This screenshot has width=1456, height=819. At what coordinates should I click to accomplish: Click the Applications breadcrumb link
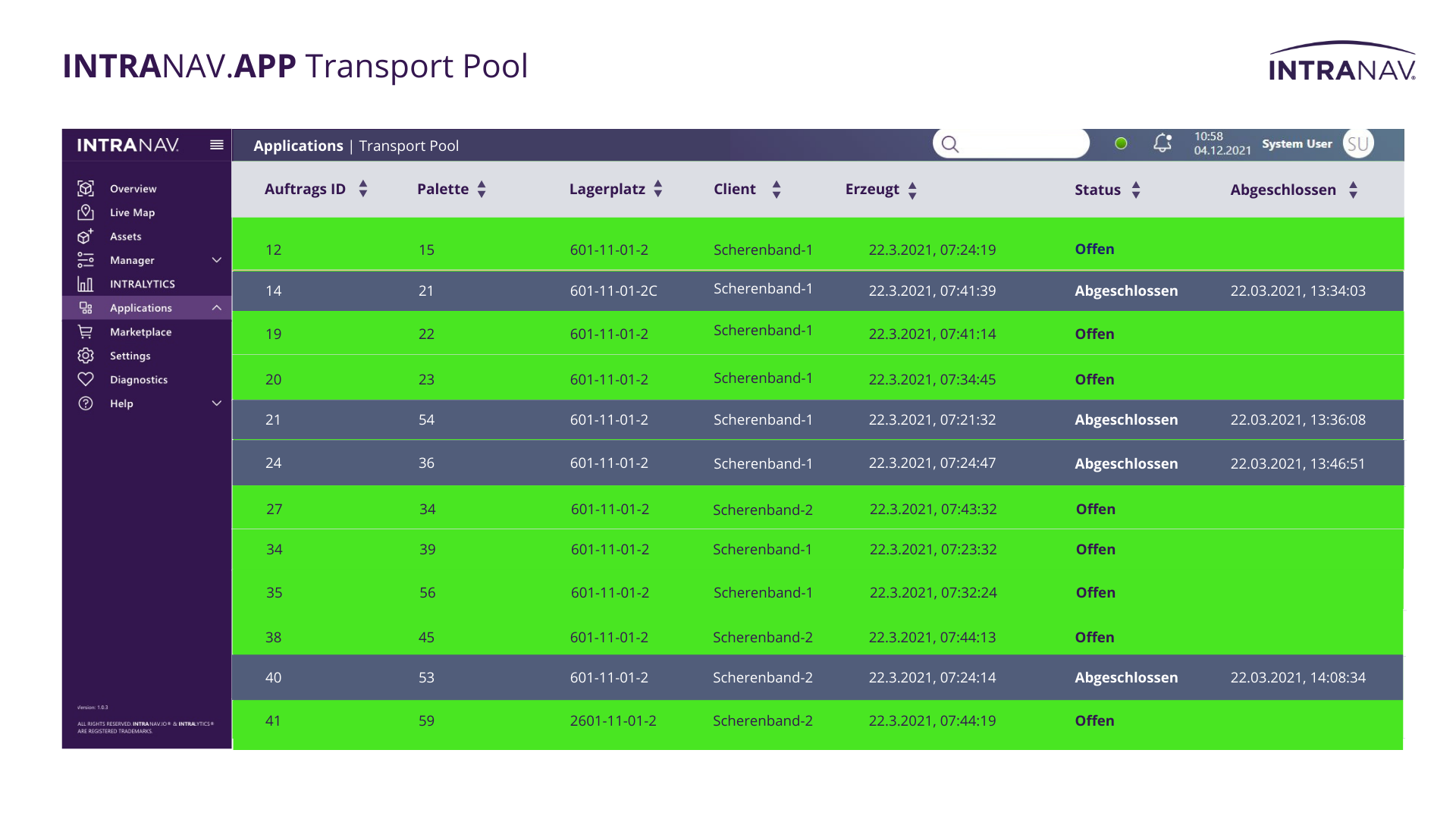(298, 146)
